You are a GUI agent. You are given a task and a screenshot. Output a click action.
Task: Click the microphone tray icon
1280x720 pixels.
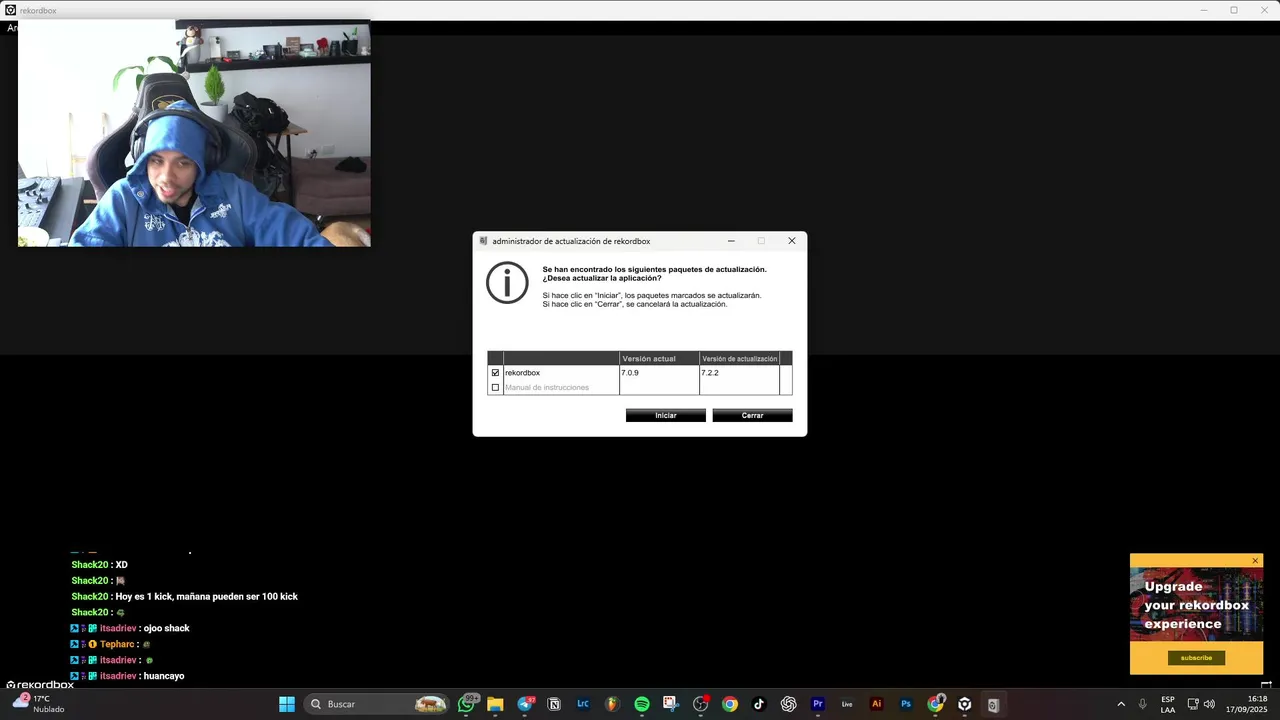[x=1142, y=704]
